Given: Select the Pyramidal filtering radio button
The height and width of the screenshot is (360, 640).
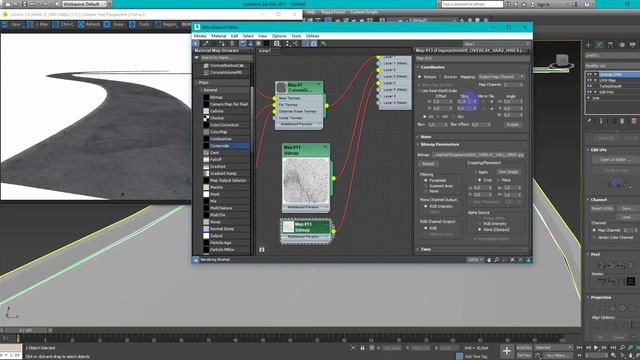Looking at the screenshot, I should point(426,180).
